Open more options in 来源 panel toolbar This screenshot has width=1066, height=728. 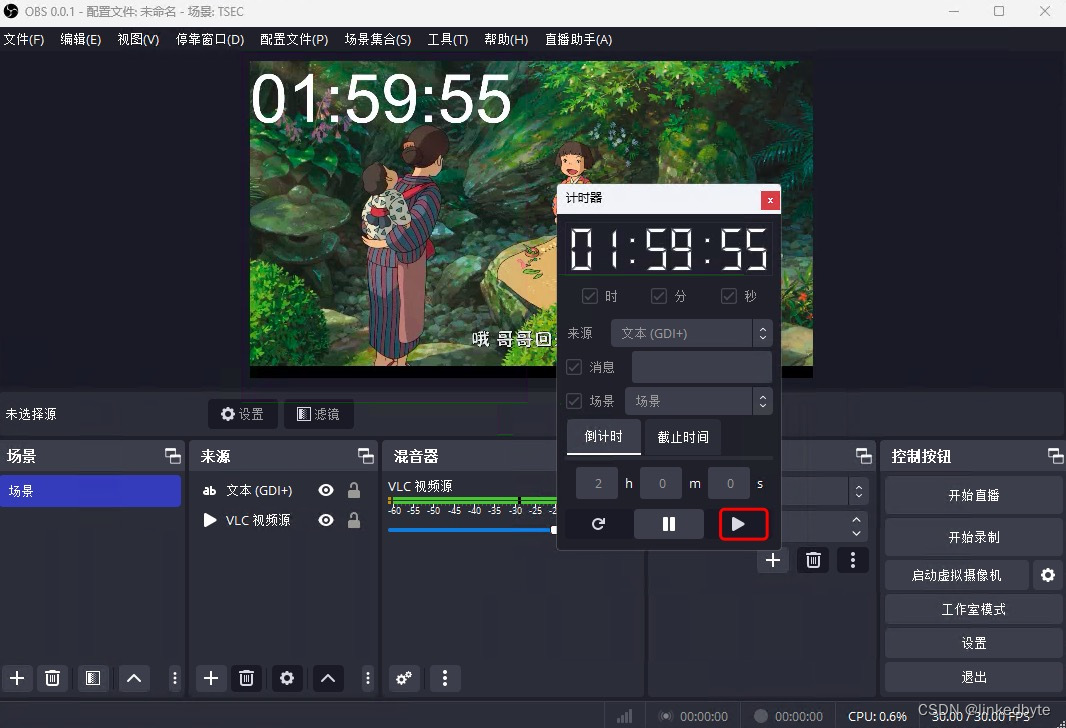(368, 678)
